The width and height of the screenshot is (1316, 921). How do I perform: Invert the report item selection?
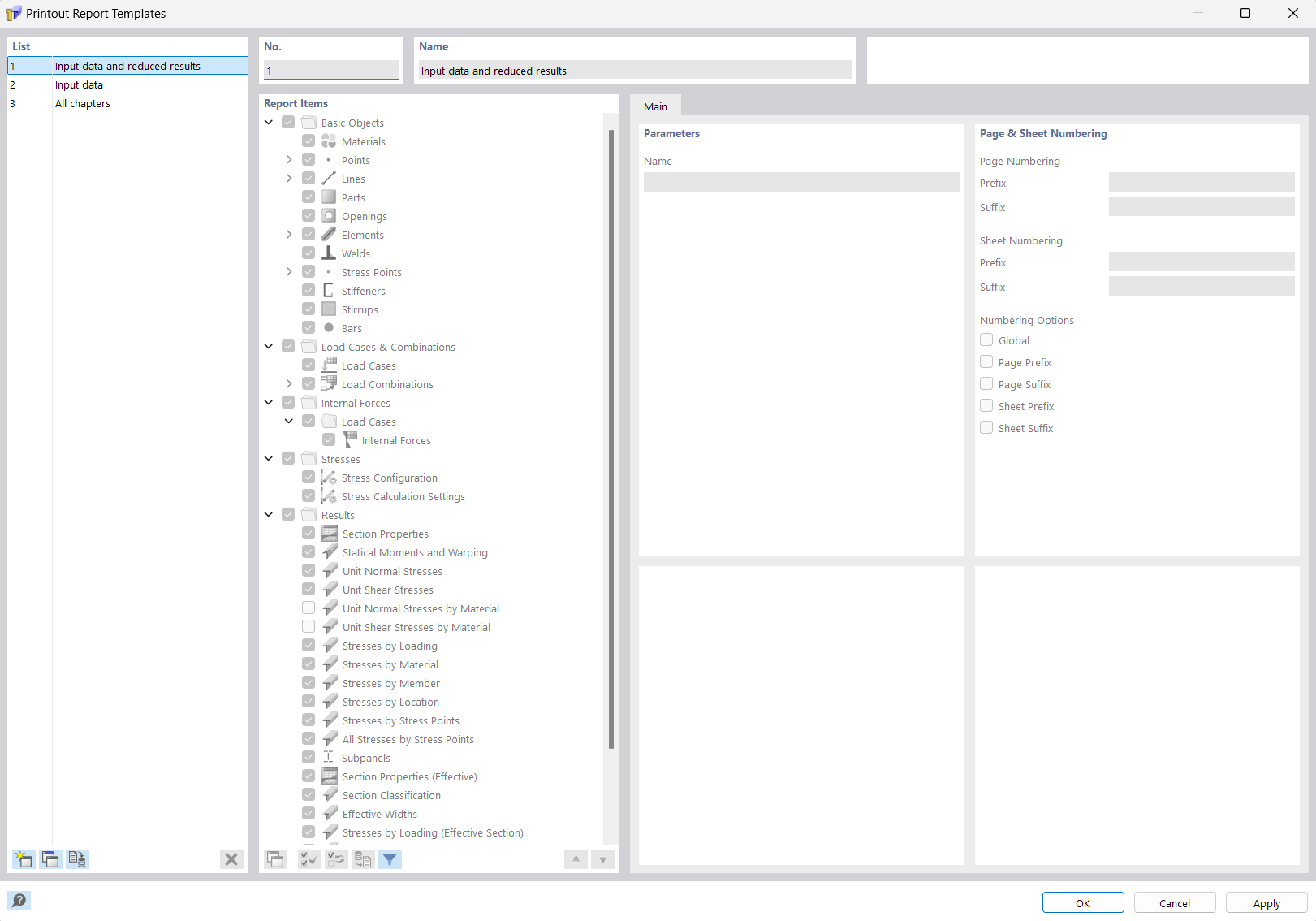click(336, 858)
